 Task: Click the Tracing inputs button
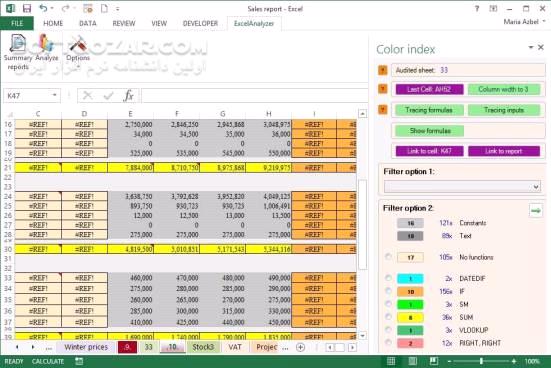pos(504,110)
